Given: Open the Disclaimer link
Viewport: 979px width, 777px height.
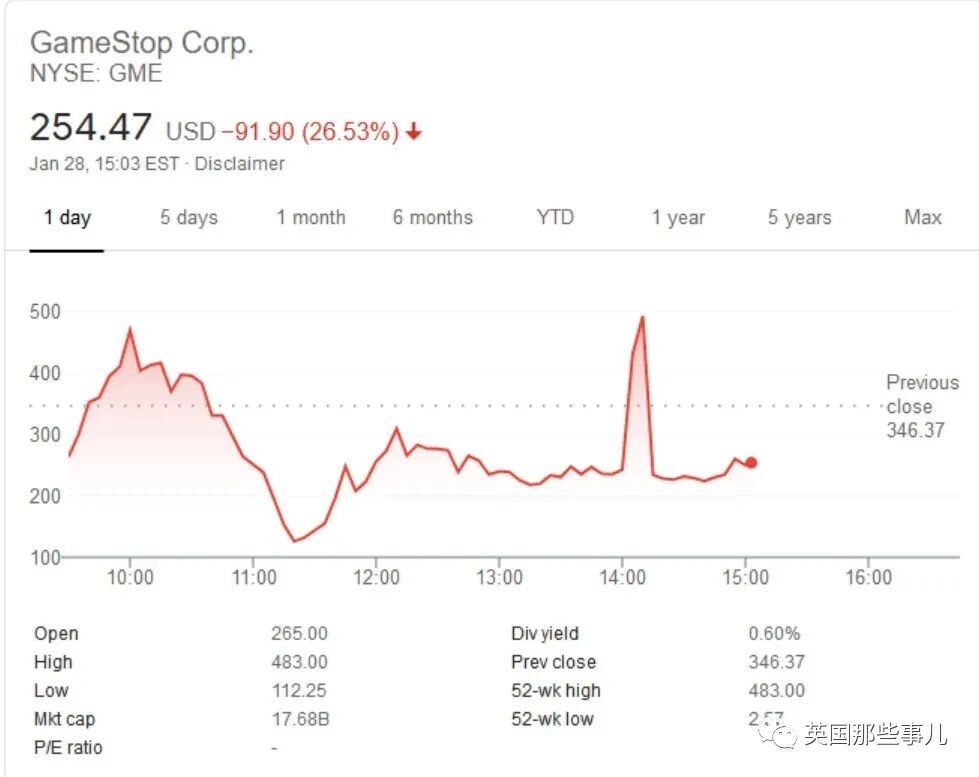Looking at the screenshot, I should 240,164.
